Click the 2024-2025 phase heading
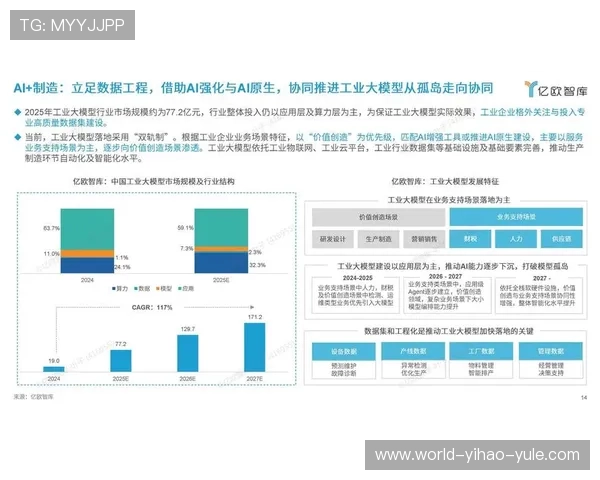The height and width of the screenshot is (480, 600). 357,278
